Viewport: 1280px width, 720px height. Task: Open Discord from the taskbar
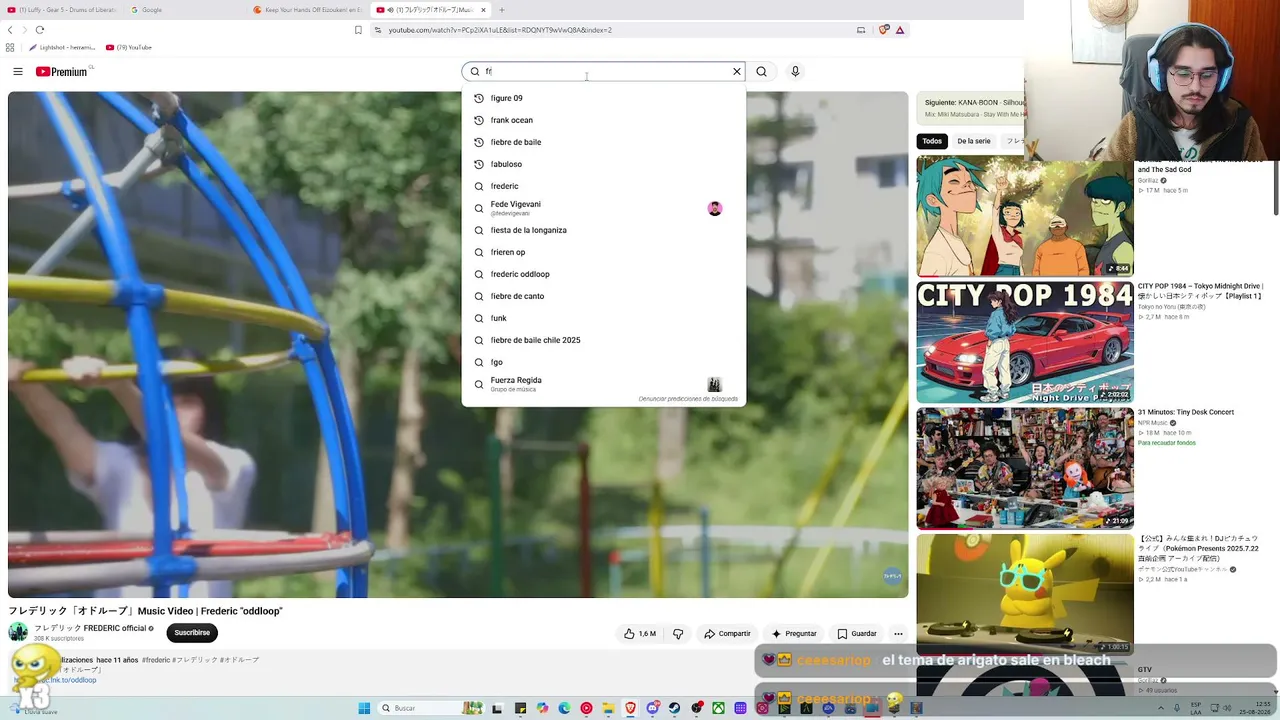tap(652, 708)
